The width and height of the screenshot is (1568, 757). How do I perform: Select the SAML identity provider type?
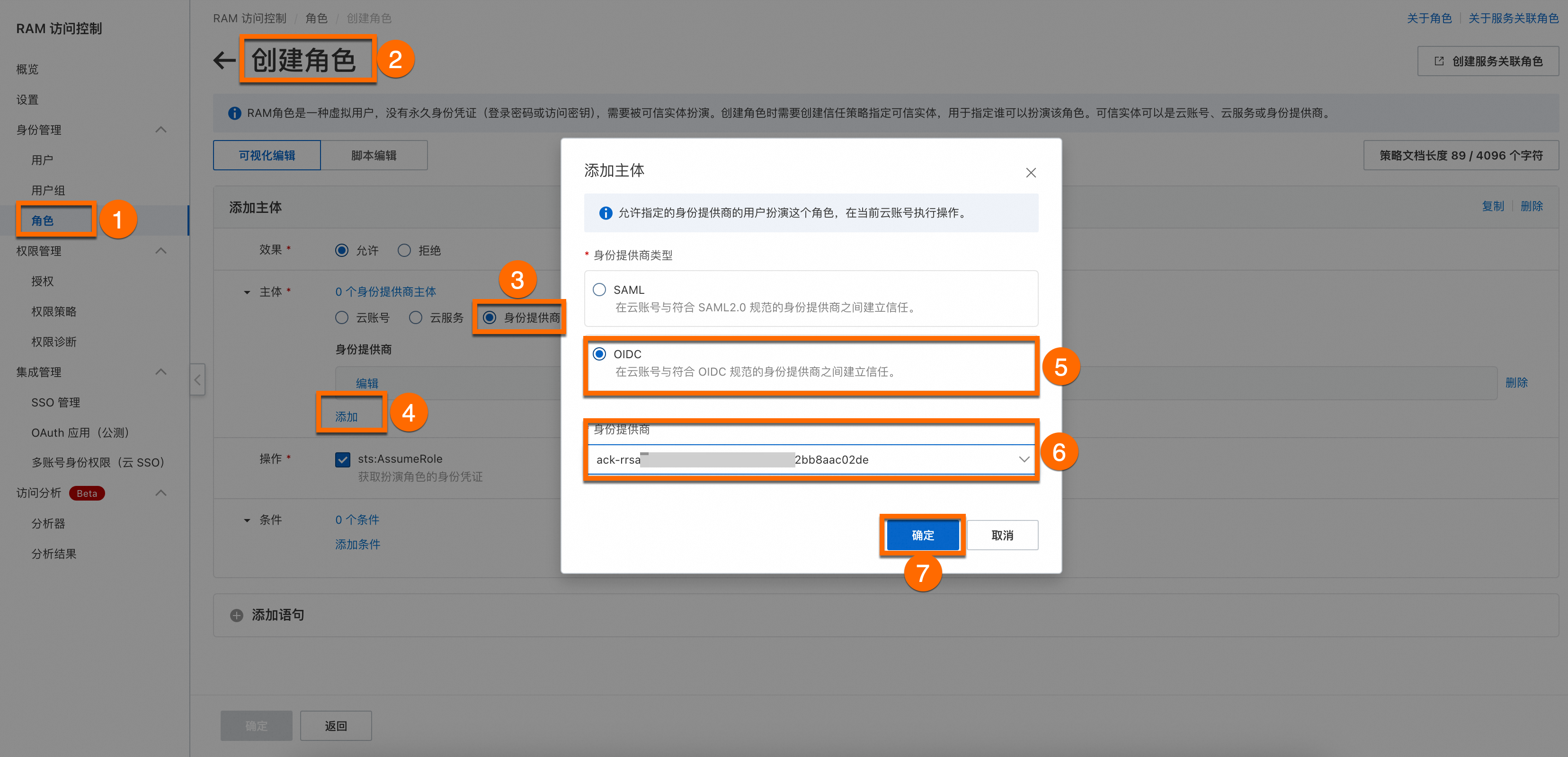[x=599, y=290]
